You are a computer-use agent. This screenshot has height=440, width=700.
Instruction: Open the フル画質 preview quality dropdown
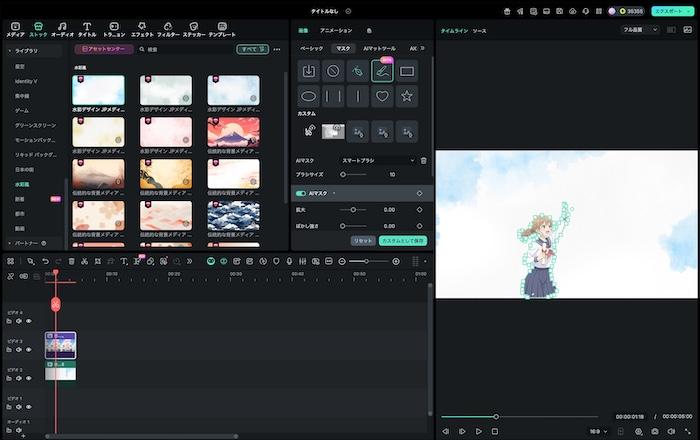click(641, 30)
